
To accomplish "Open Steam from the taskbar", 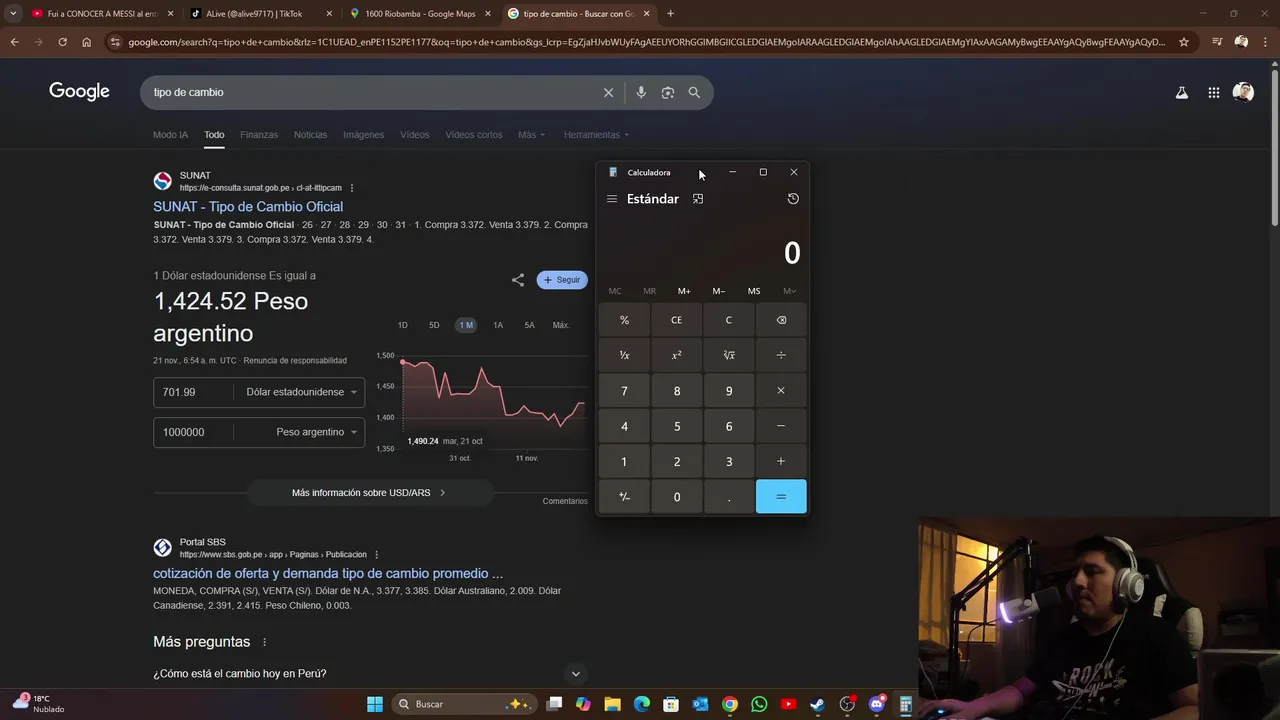I will click(x=817, y=704).
